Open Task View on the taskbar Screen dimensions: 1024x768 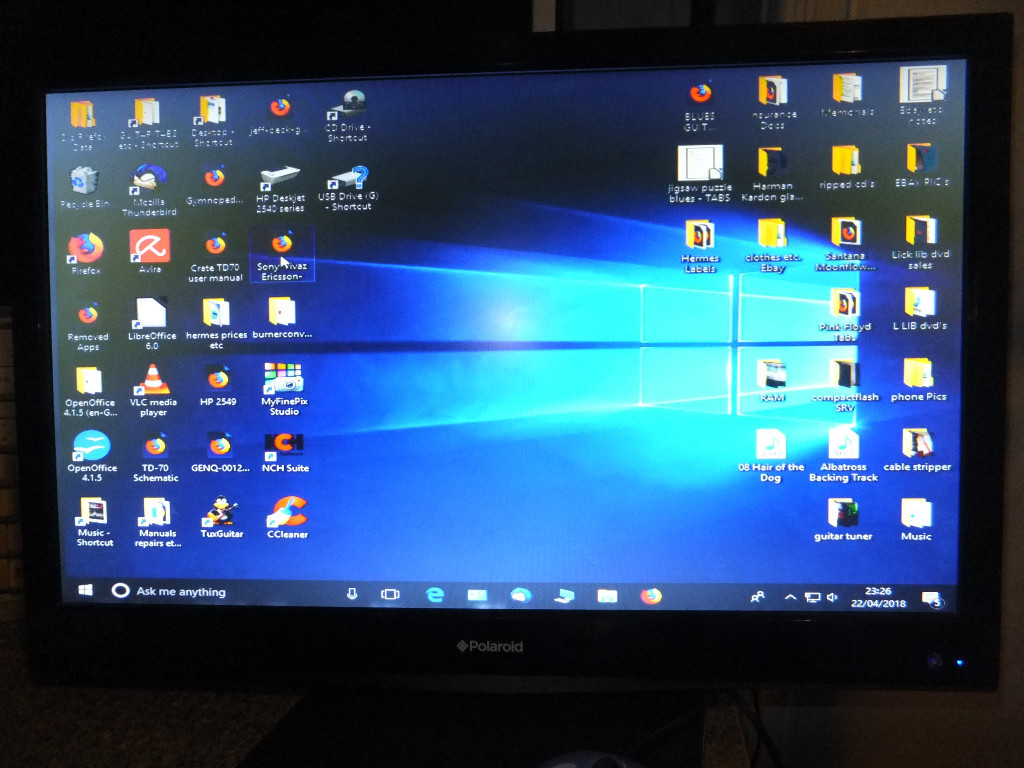click(x=390, y=594)
